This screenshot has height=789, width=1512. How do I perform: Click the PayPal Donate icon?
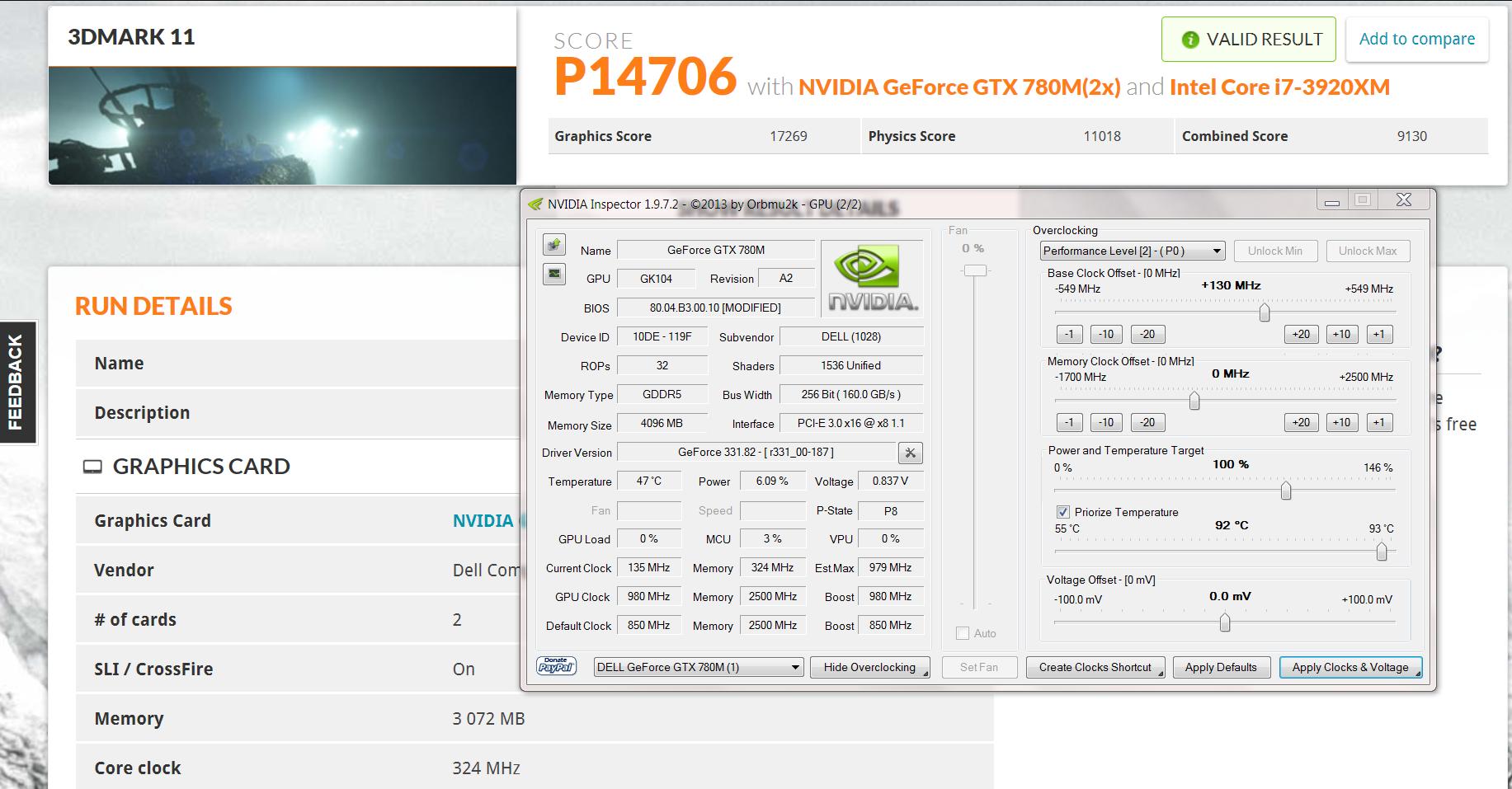(556, 666)
